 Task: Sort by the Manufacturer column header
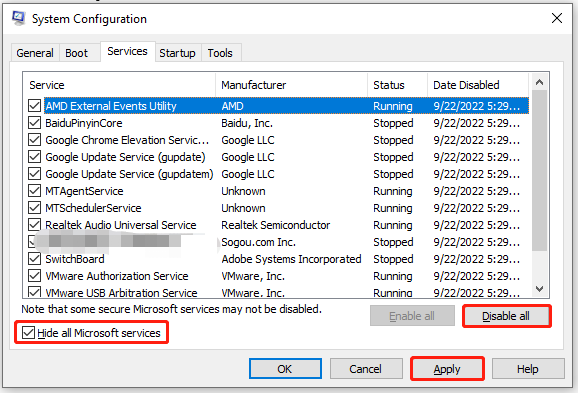(292, 85)
